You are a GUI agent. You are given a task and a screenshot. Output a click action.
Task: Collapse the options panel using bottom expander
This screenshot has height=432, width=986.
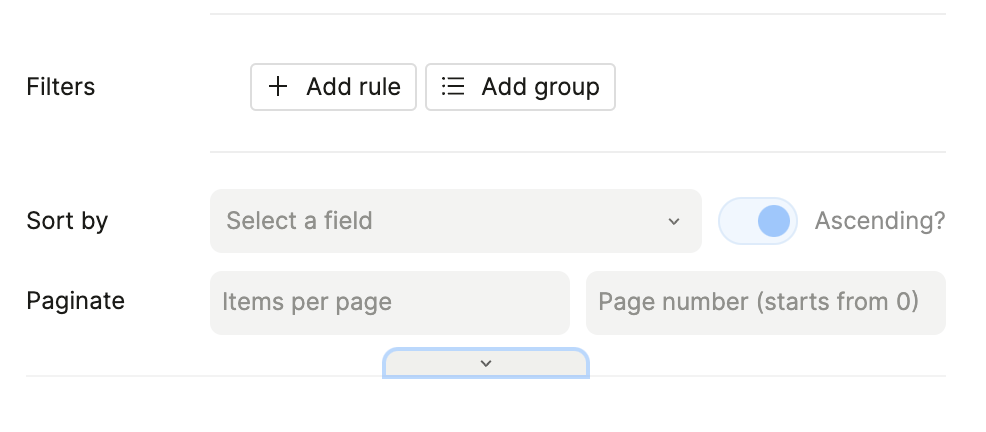click(x=486, y=363)
